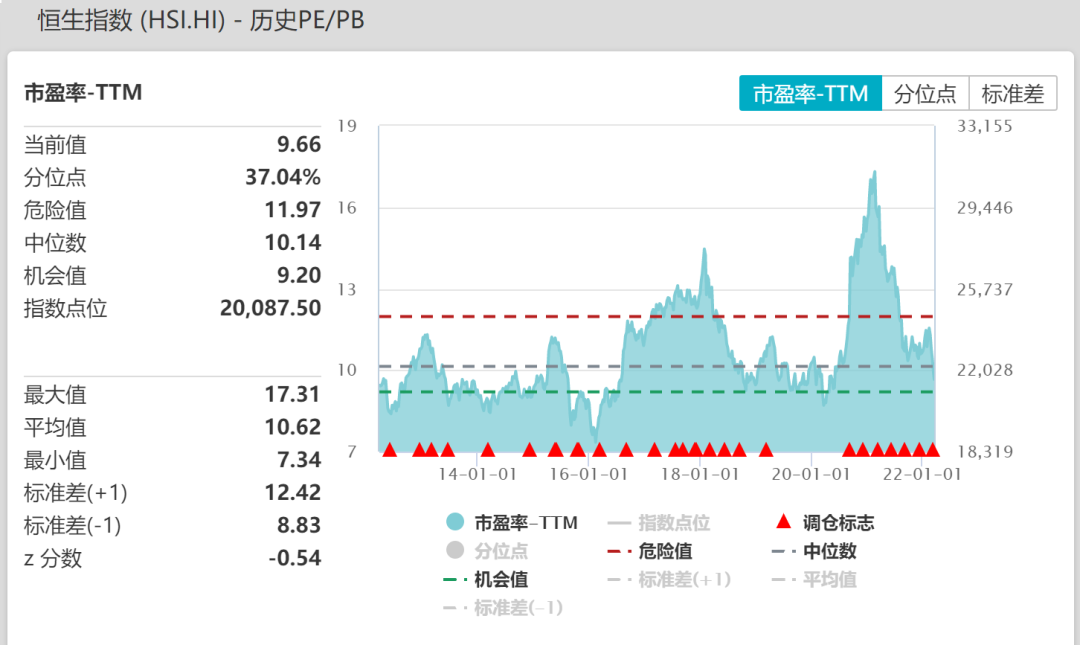Viewport: 1080px width, 645px height.
Task: Switch to the 标准差 tab
Action: coord(1012,93)
